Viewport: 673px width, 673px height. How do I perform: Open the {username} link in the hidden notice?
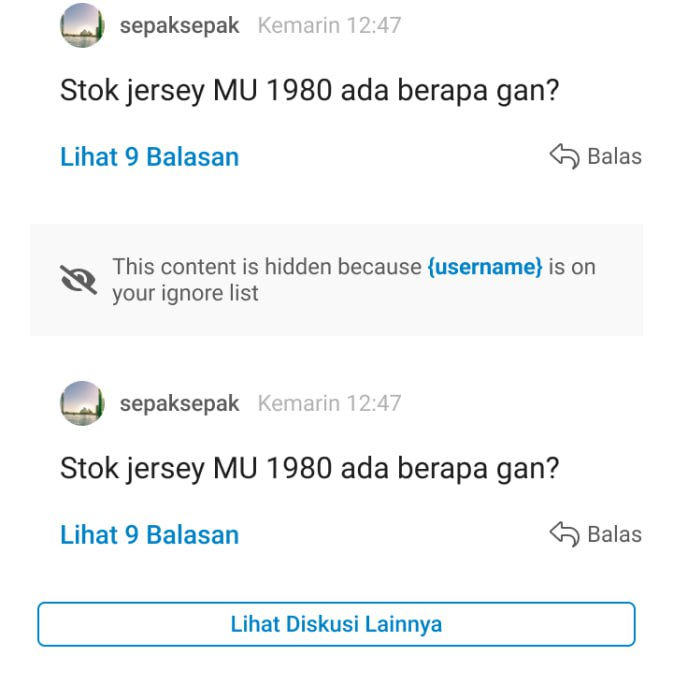tap(484, 267)
